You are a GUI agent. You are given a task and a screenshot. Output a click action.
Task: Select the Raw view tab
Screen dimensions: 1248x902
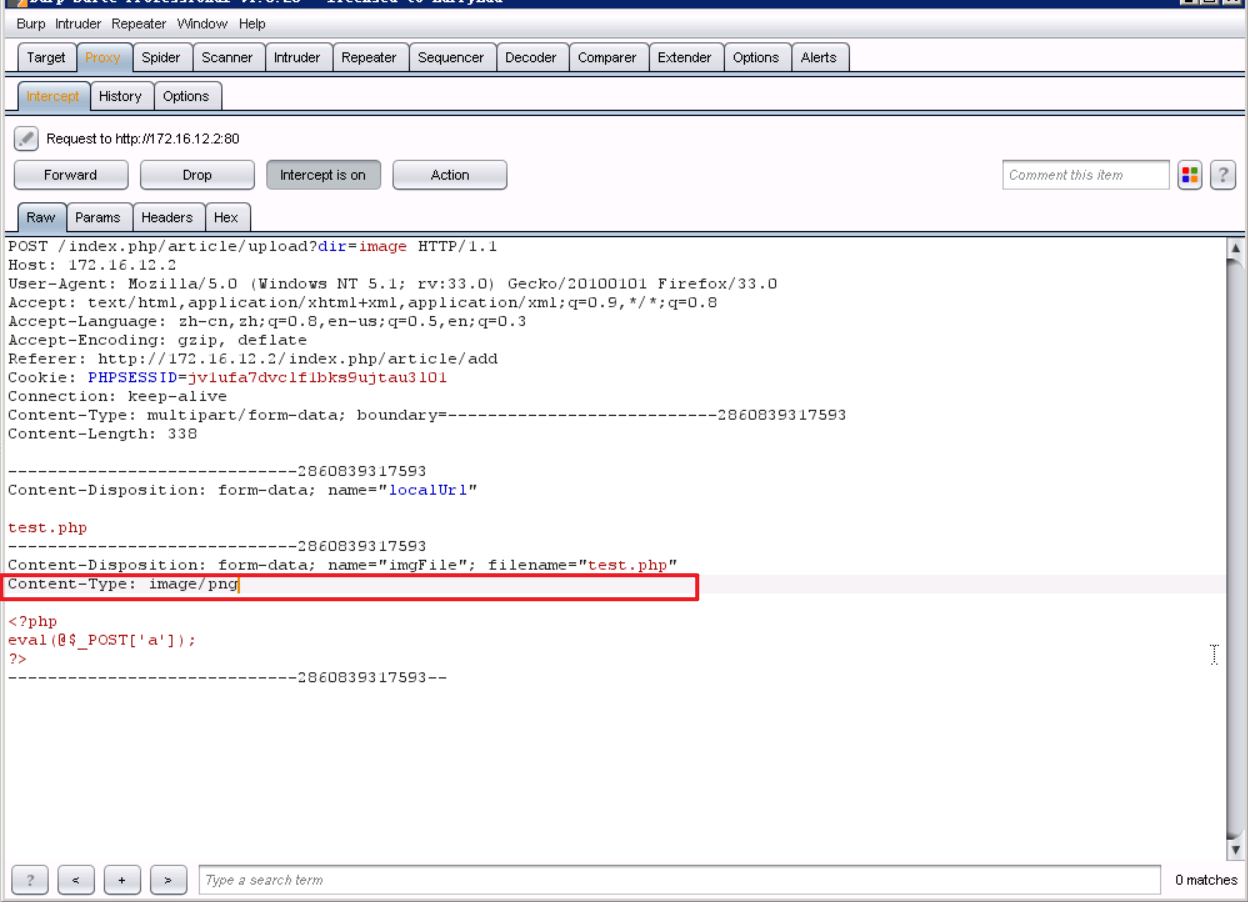(41, 217)
